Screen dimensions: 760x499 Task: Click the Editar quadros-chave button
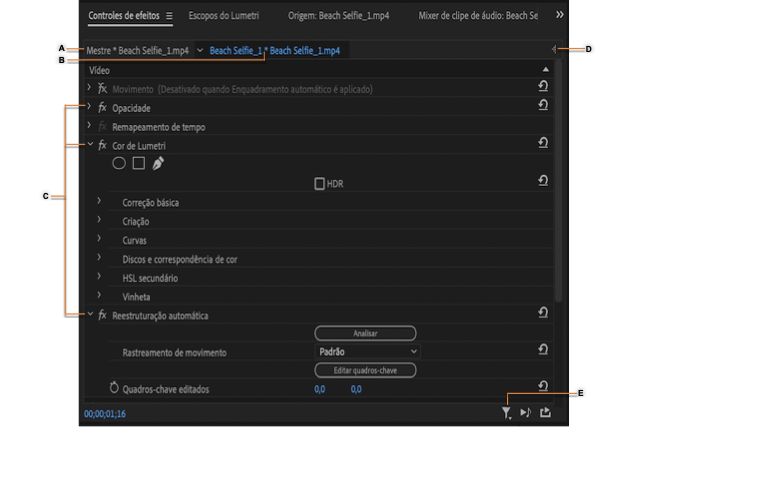pos(365,370)
